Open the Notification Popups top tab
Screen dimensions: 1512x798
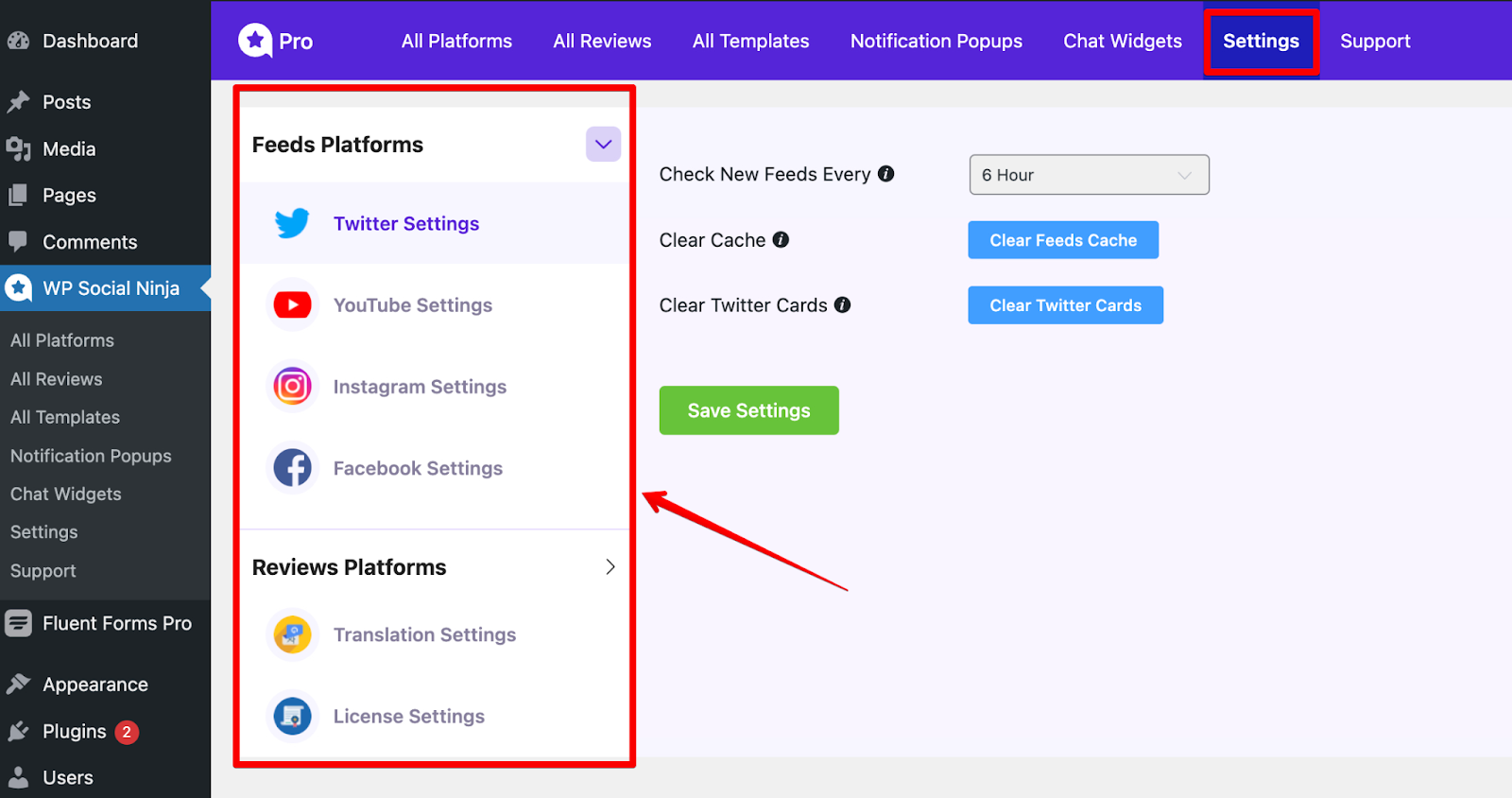pyautogui.click(x=936, y=41)
